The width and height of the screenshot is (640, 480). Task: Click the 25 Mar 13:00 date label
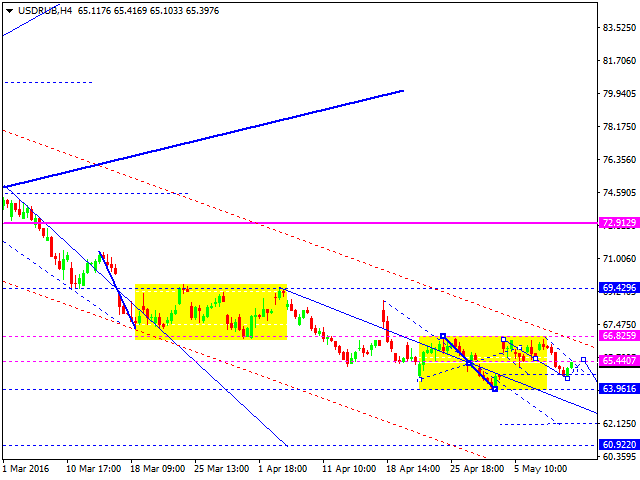(221, 469)
